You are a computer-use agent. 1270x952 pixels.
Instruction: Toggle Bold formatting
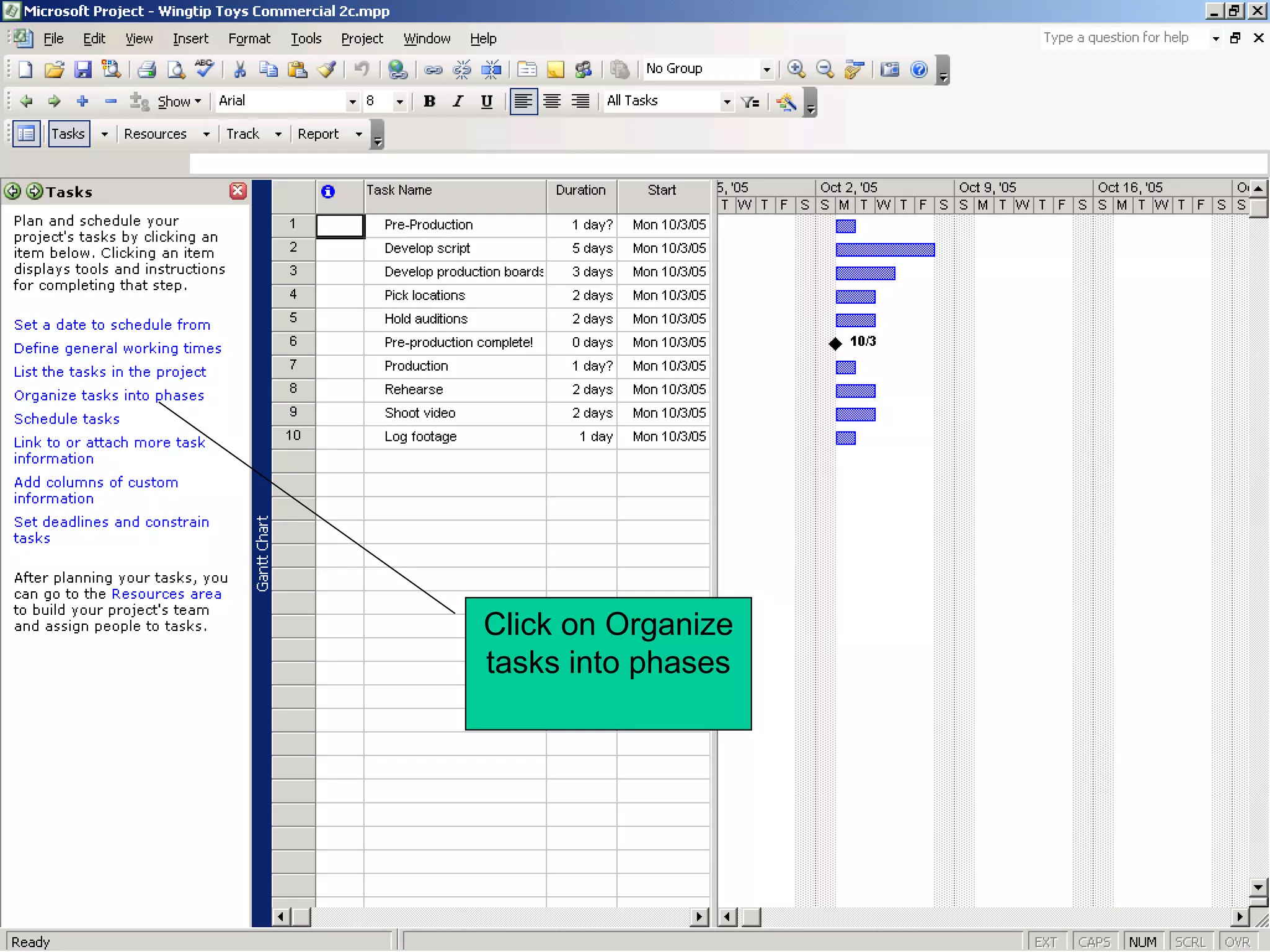pos(429,101)
